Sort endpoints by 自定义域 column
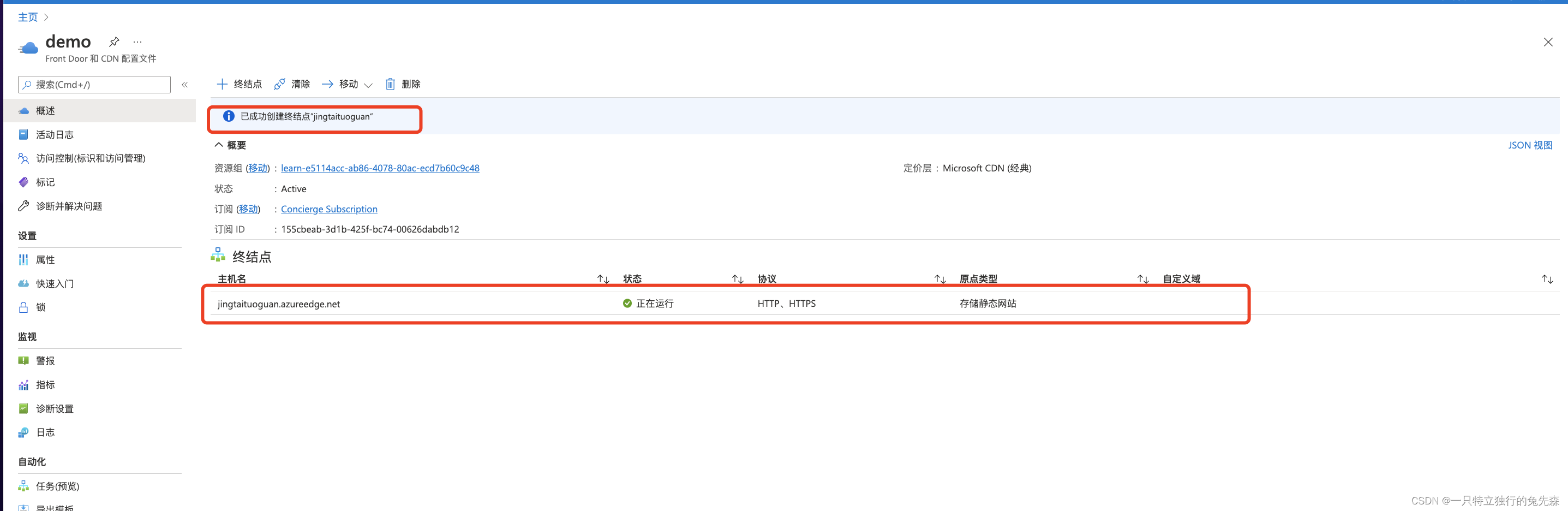 (x=1547, y=279)
